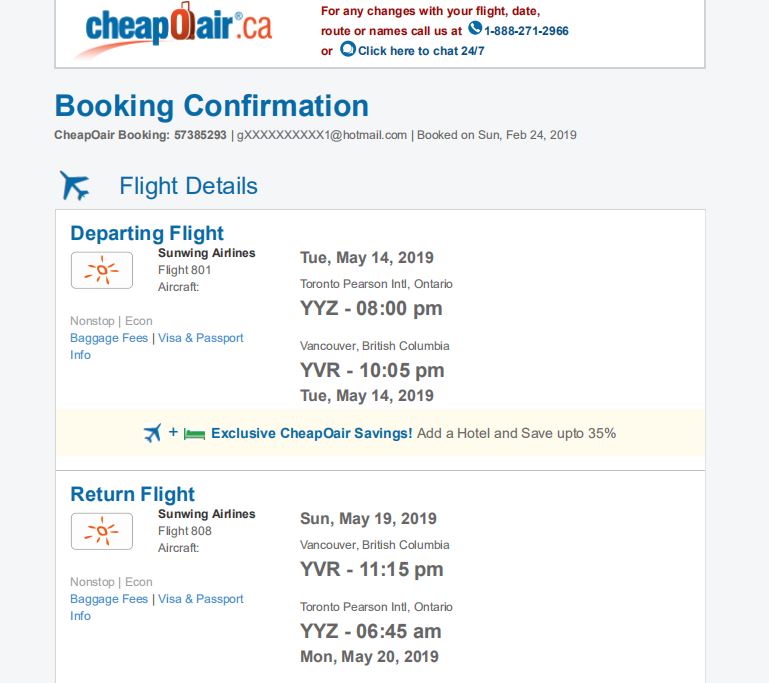Open Visa & Passport Info for return flight

click(200, 599)
